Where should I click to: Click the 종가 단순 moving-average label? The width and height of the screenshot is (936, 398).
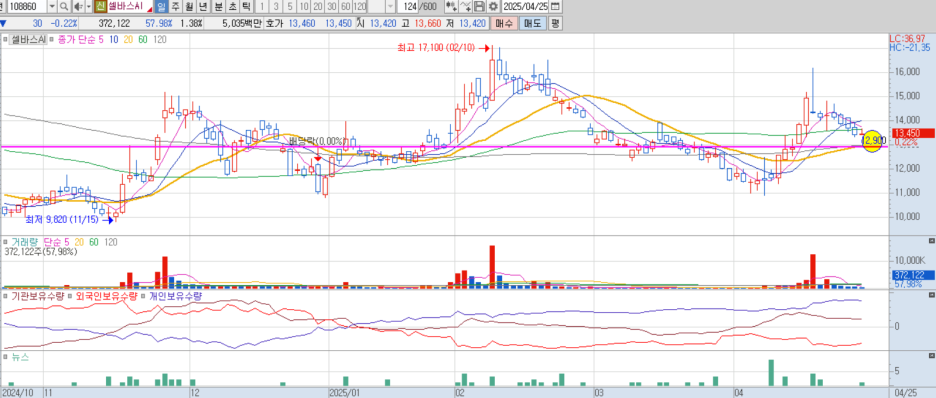click(76, 39)
